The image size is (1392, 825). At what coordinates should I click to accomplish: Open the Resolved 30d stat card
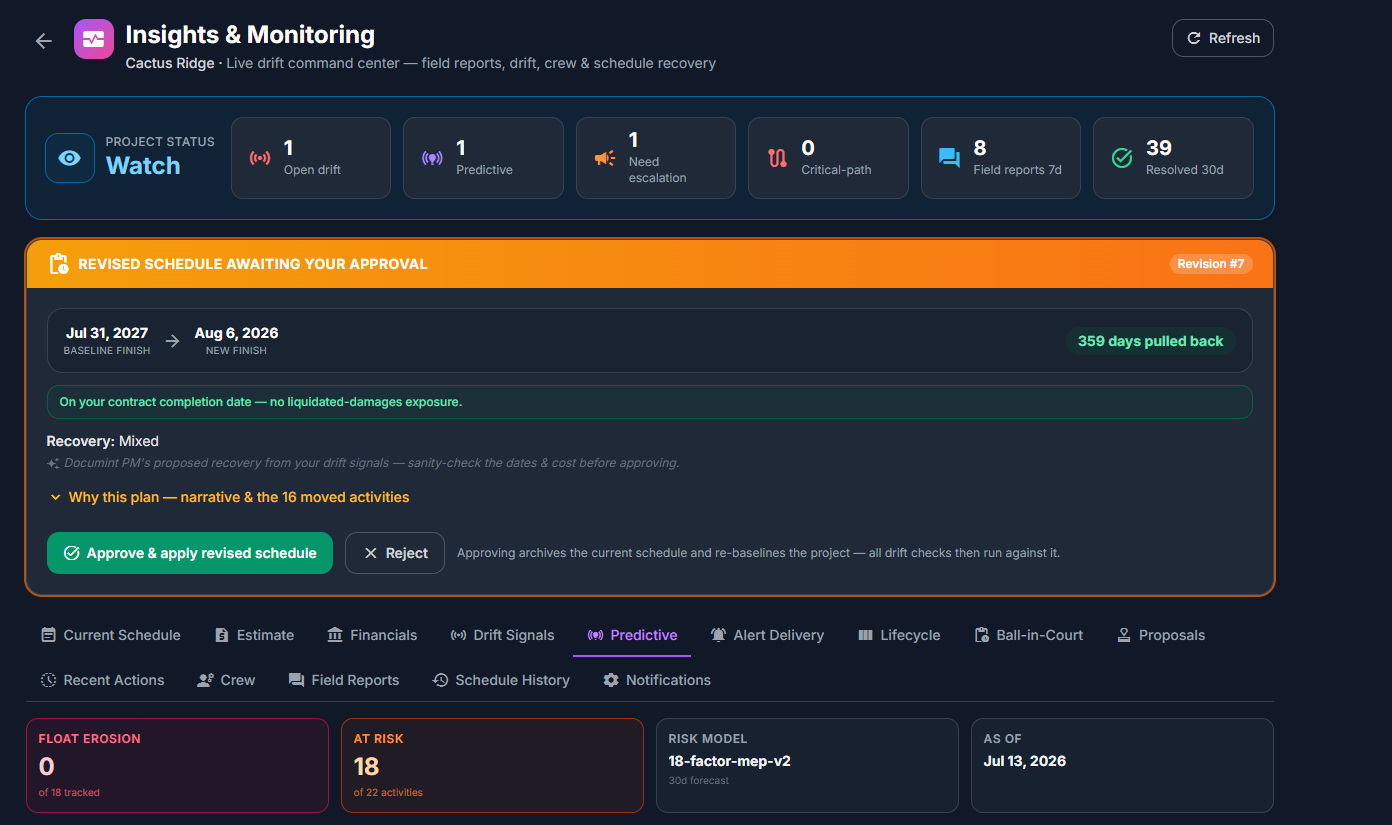(1173, 158)
